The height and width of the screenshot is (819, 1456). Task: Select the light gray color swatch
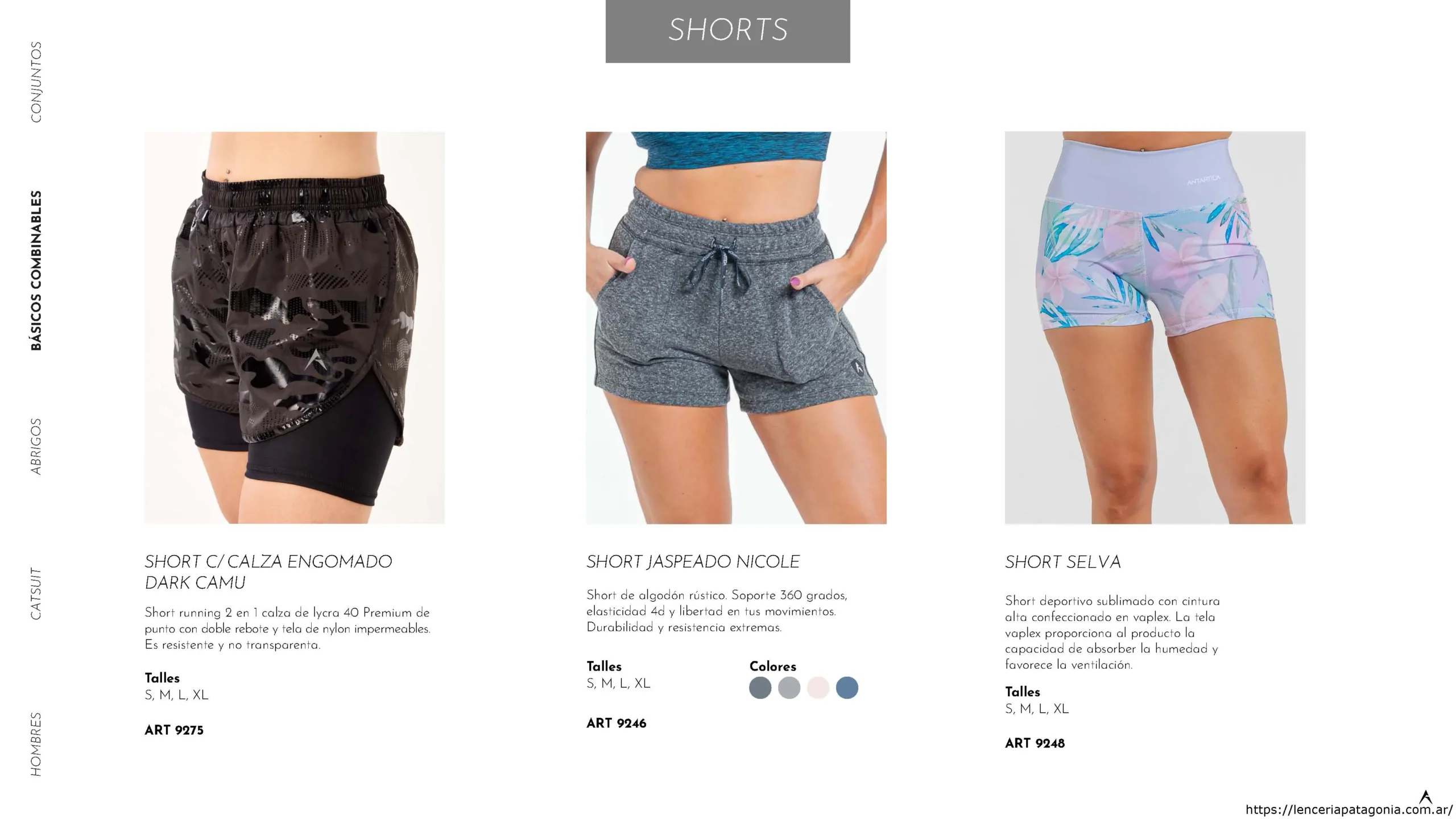[x=789, y=688]
